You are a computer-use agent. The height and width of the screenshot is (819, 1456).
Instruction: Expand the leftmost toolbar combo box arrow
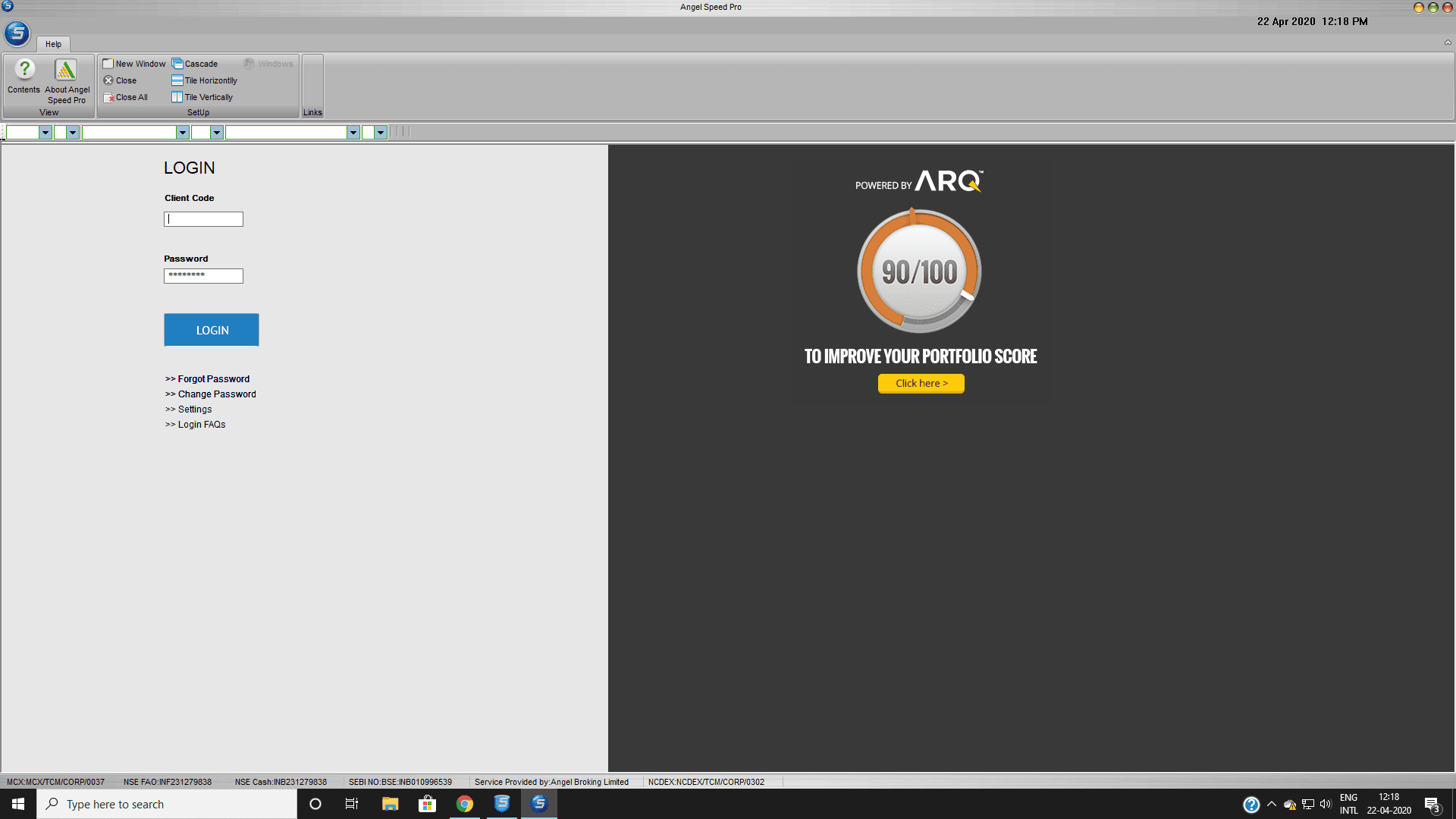[x=45, y=133]
